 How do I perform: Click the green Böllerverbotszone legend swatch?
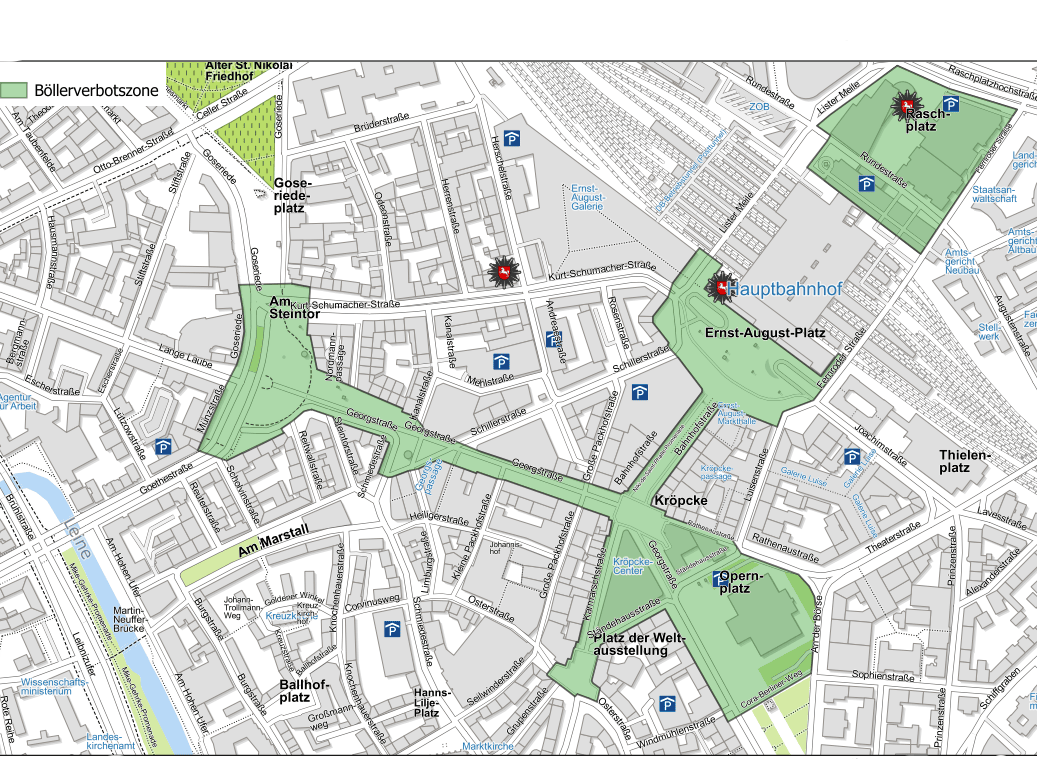[x=14, y=90]
